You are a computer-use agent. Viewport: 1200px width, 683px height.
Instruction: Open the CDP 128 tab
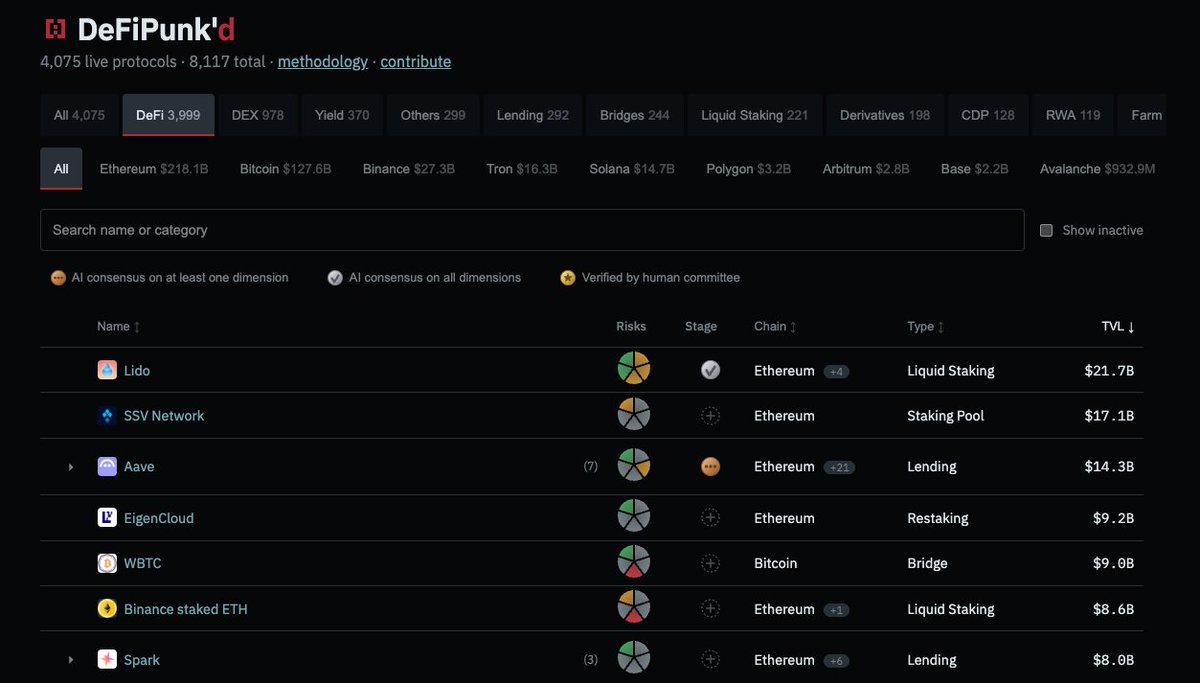coord(988,115)
